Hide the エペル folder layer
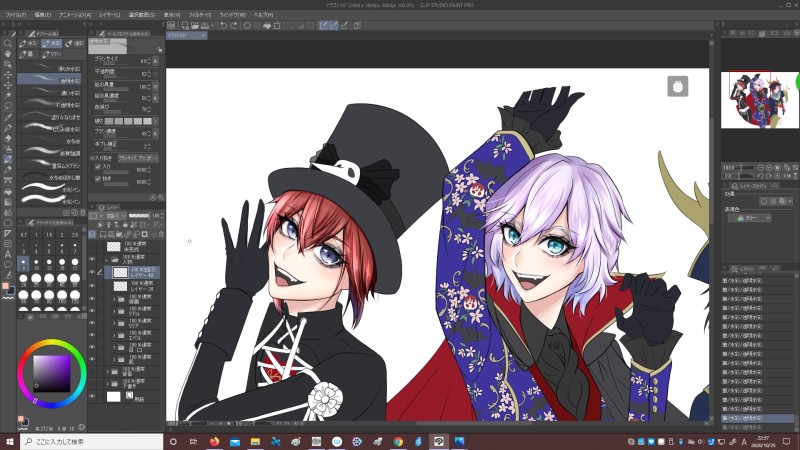Screen dimensions: 800x450 [92, 335]
